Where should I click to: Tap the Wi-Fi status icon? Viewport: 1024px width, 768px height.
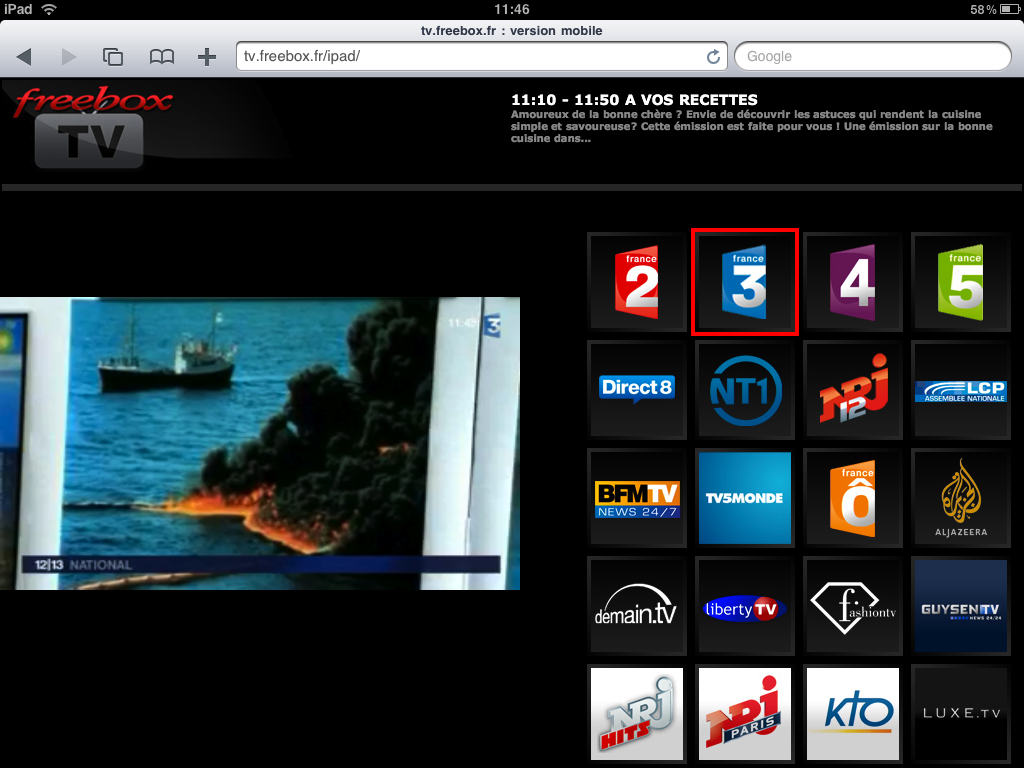point(48,9)
